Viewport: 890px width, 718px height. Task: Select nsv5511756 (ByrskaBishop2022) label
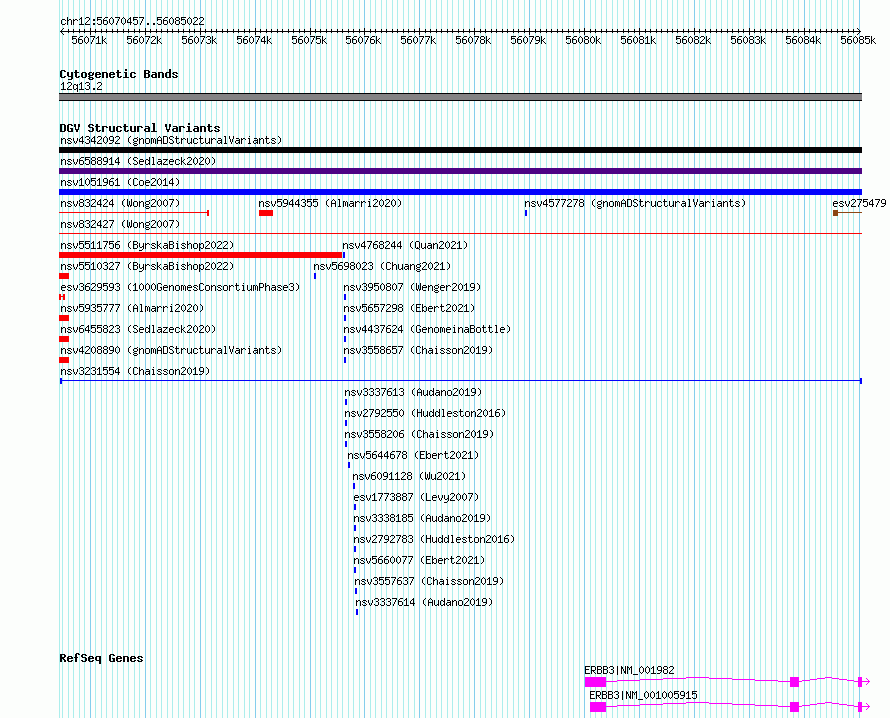[x=147, y=245]
